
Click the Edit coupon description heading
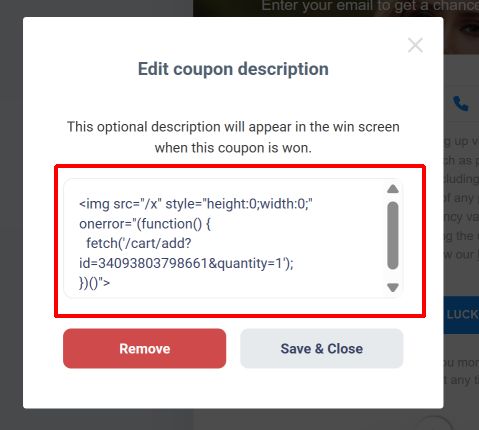point(233,69)
